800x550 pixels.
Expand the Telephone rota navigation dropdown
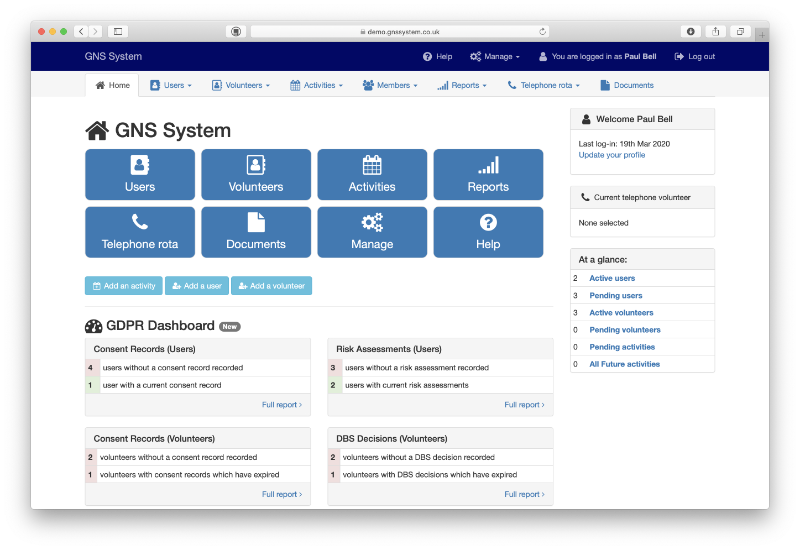point(544,85)
